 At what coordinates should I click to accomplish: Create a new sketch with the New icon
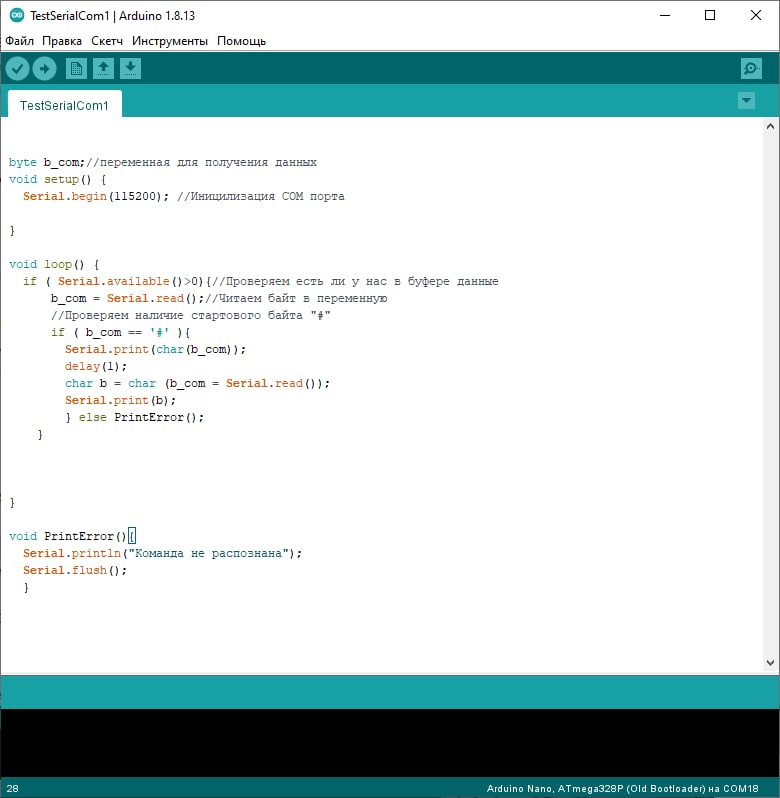click(76, 68)
